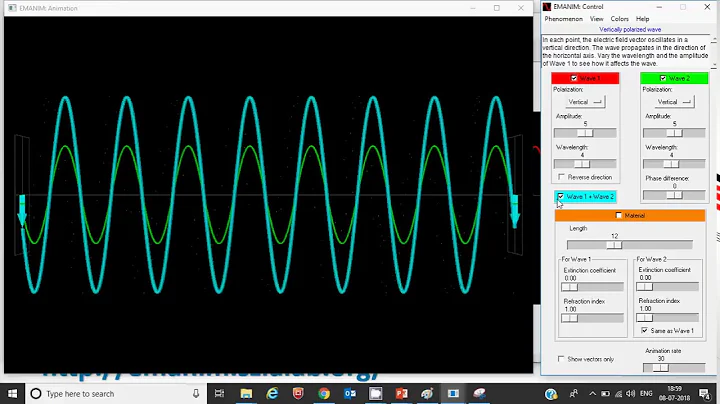Click the description text box

click(625, 51)
